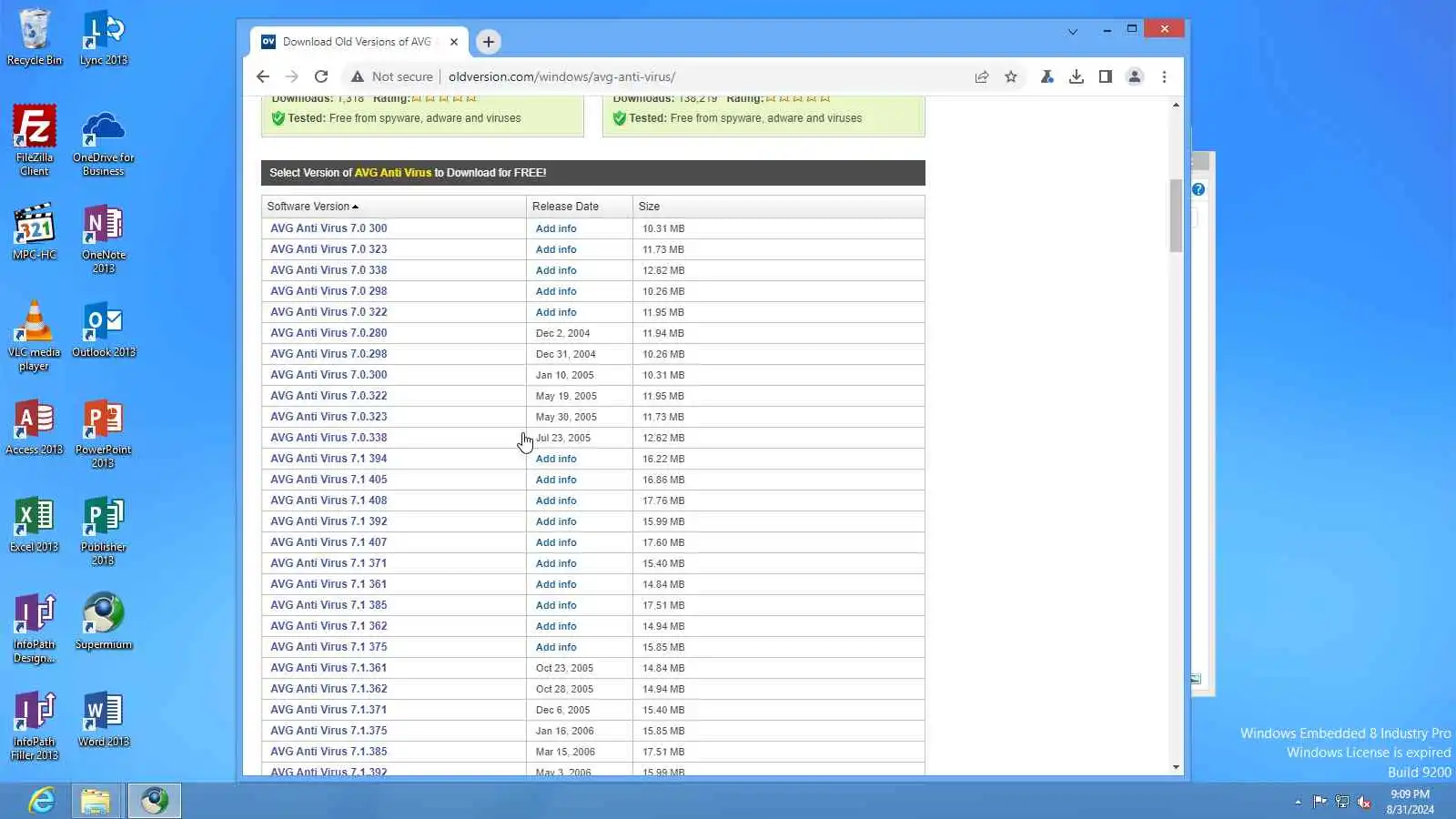Close the Download Old Versions of AVG tab
This screenshot has width=1456, height=819.
[x=454, y=42]
